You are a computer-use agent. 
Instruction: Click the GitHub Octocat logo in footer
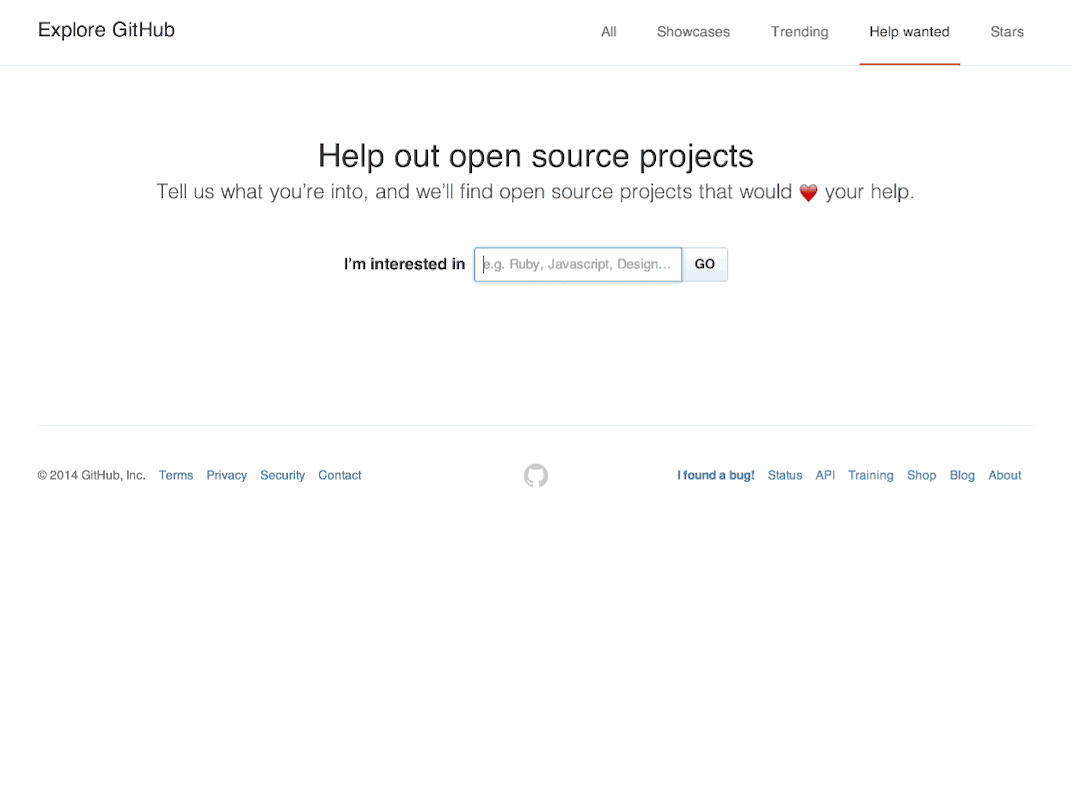pos(536,475)
